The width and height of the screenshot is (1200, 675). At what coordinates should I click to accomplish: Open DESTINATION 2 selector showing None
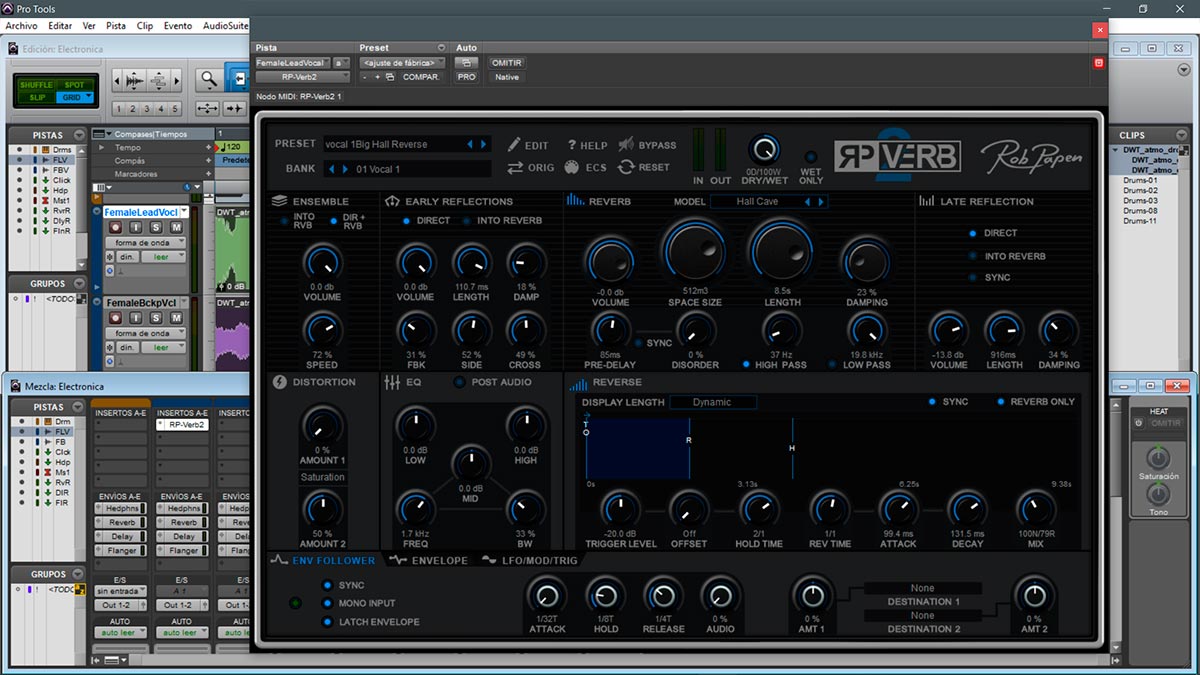[x=922, y=616]
